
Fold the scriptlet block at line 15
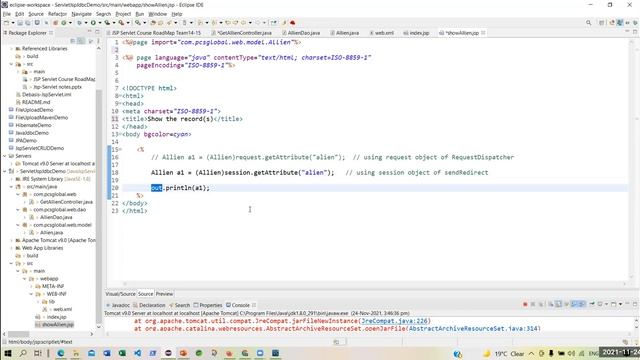tap(120, 149)
